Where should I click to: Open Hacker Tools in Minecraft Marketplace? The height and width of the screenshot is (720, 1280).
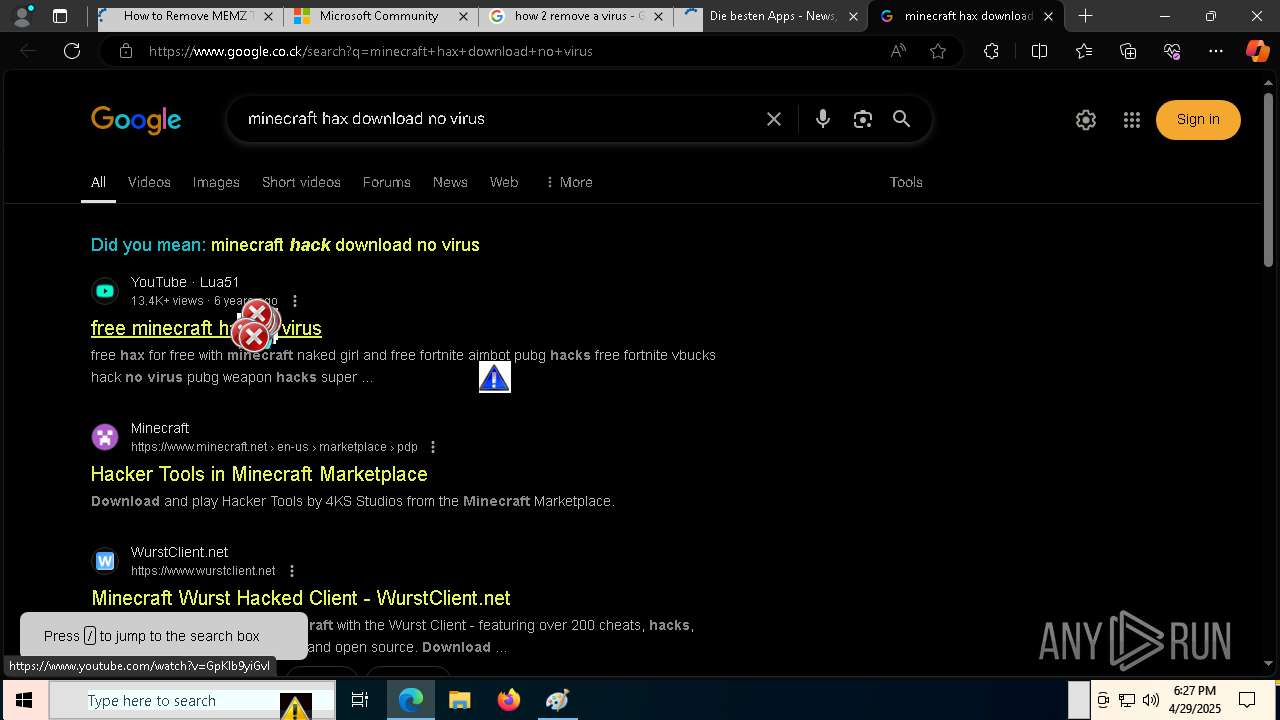259,474
